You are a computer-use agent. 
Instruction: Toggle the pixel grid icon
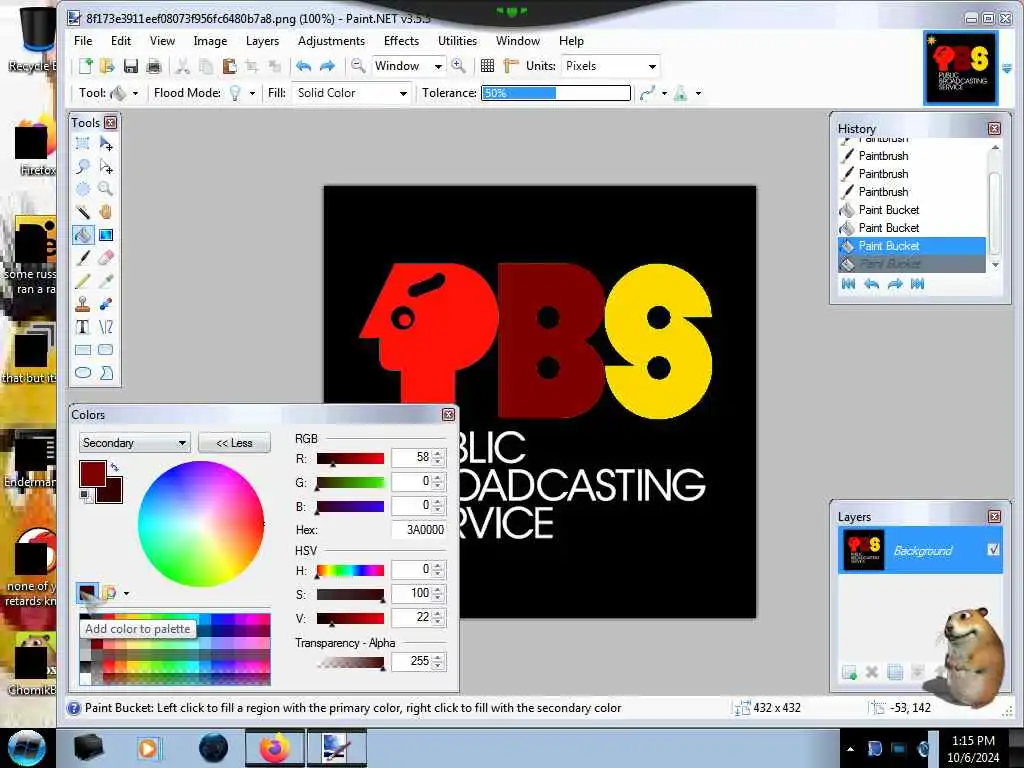click(487, 66)
